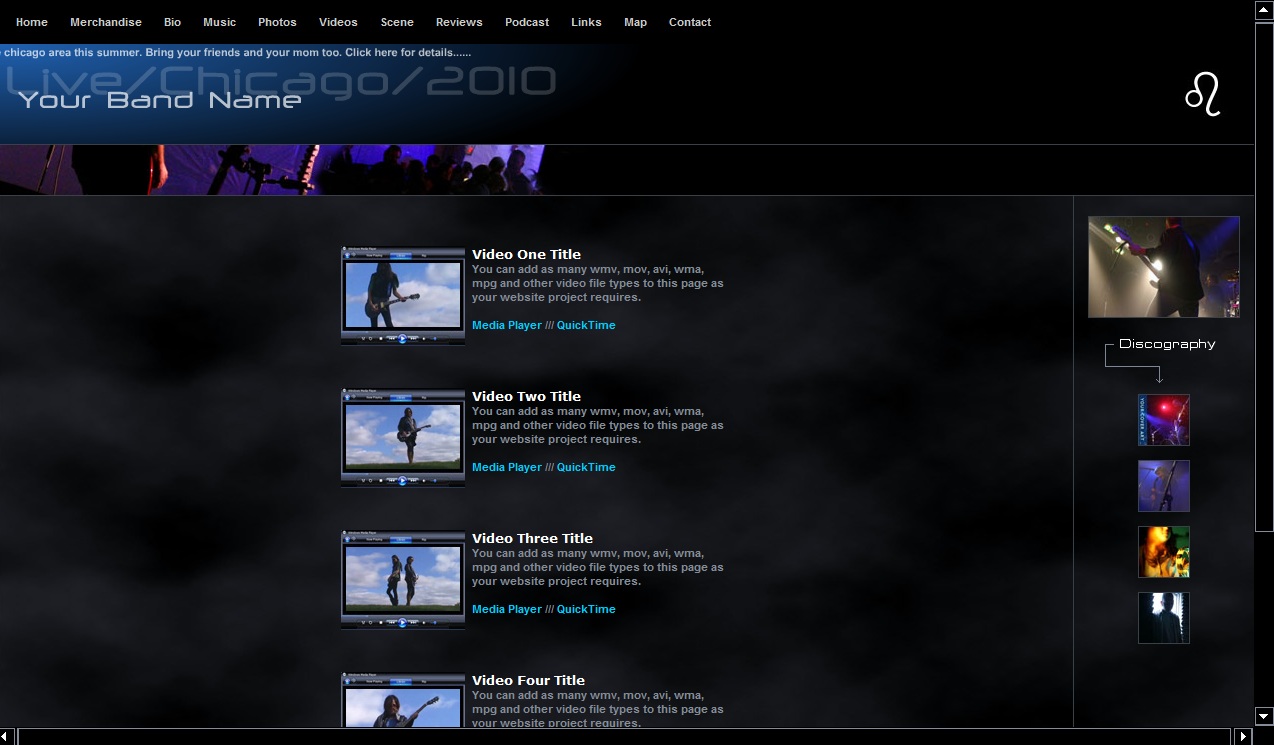
Task: Open the fourth discography album with silhouette
Action: coord(1164,618)
